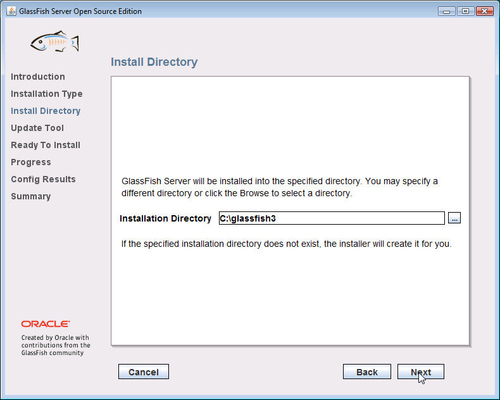Click the 'If the specified installation directory' note
Screen dimensions: 500x400
[x=286, y=244]
